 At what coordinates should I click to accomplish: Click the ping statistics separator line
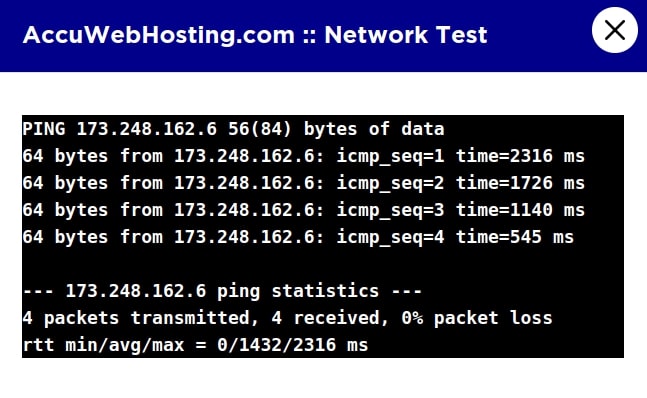pos(222,291)
